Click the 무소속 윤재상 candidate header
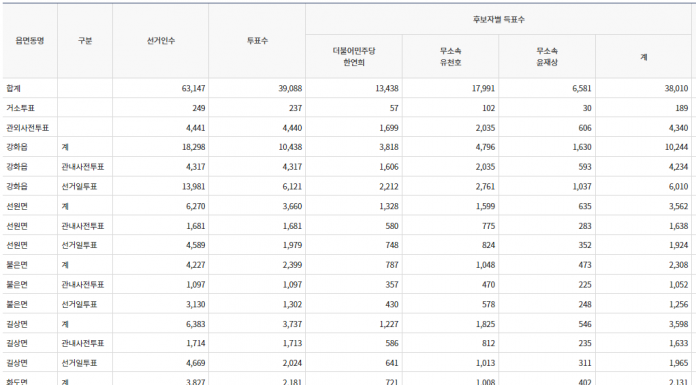This screenshot has height=385, width=696. tap(547, 57)
